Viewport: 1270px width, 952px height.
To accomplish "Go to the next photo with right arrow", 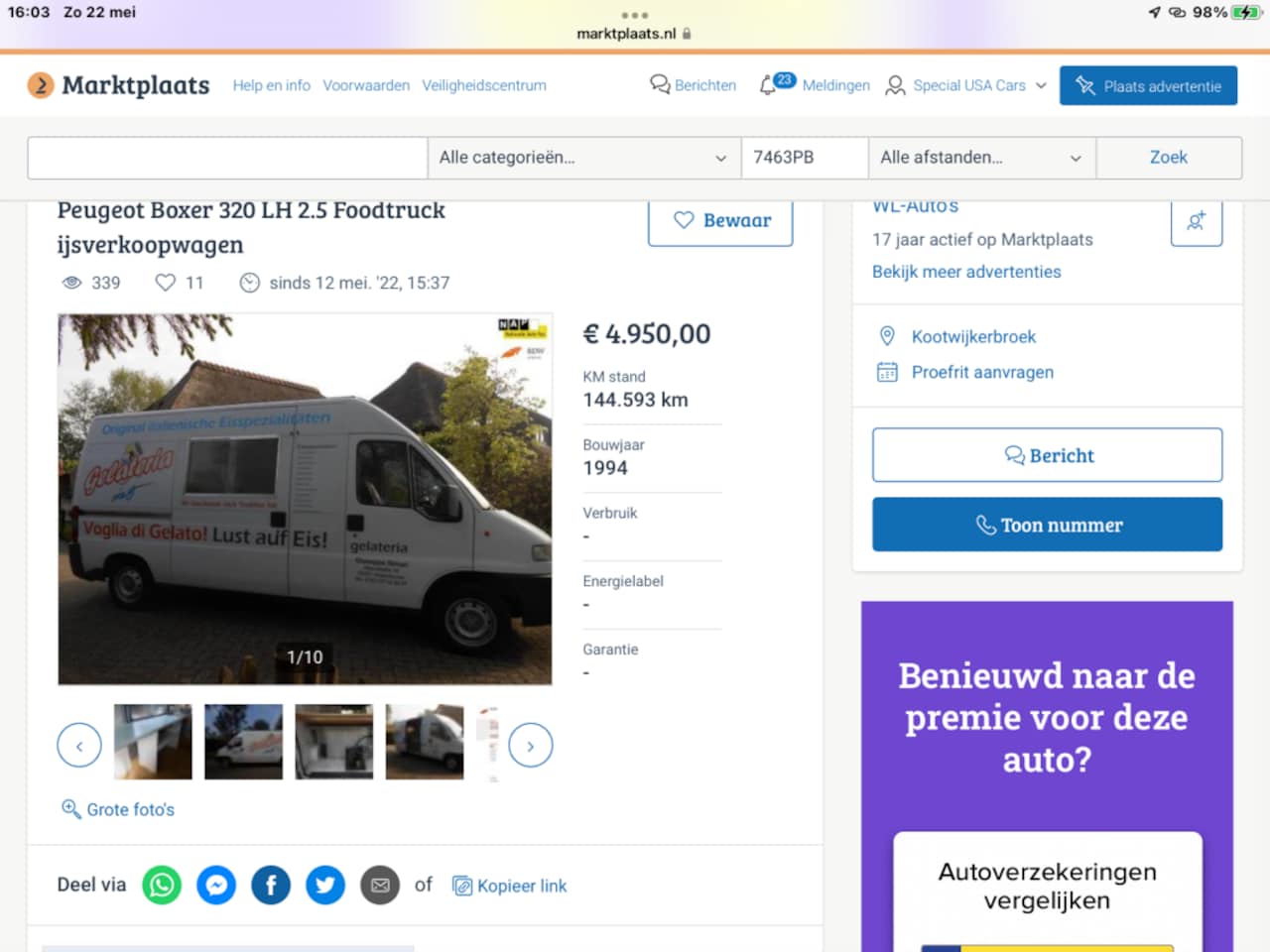I will pos(531,746).
